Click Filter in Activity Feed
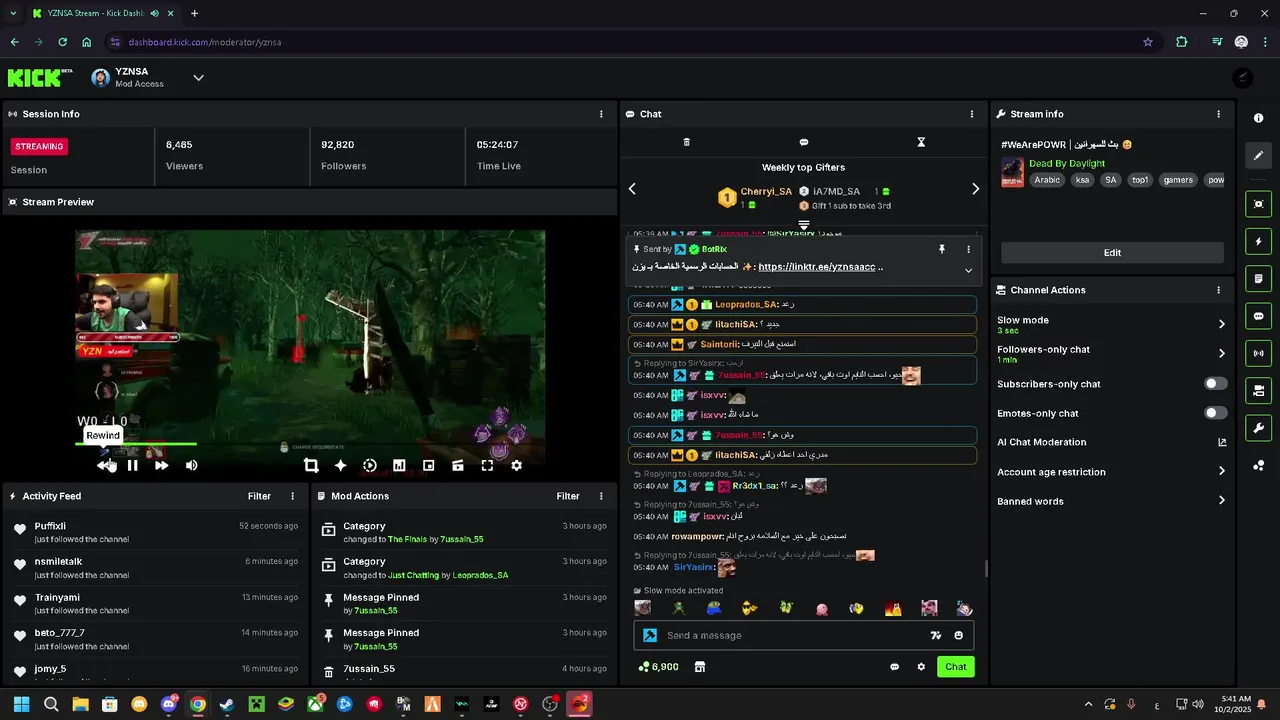Image resolution: width=1280 pixels, height=720 pixels. [259, 496]
